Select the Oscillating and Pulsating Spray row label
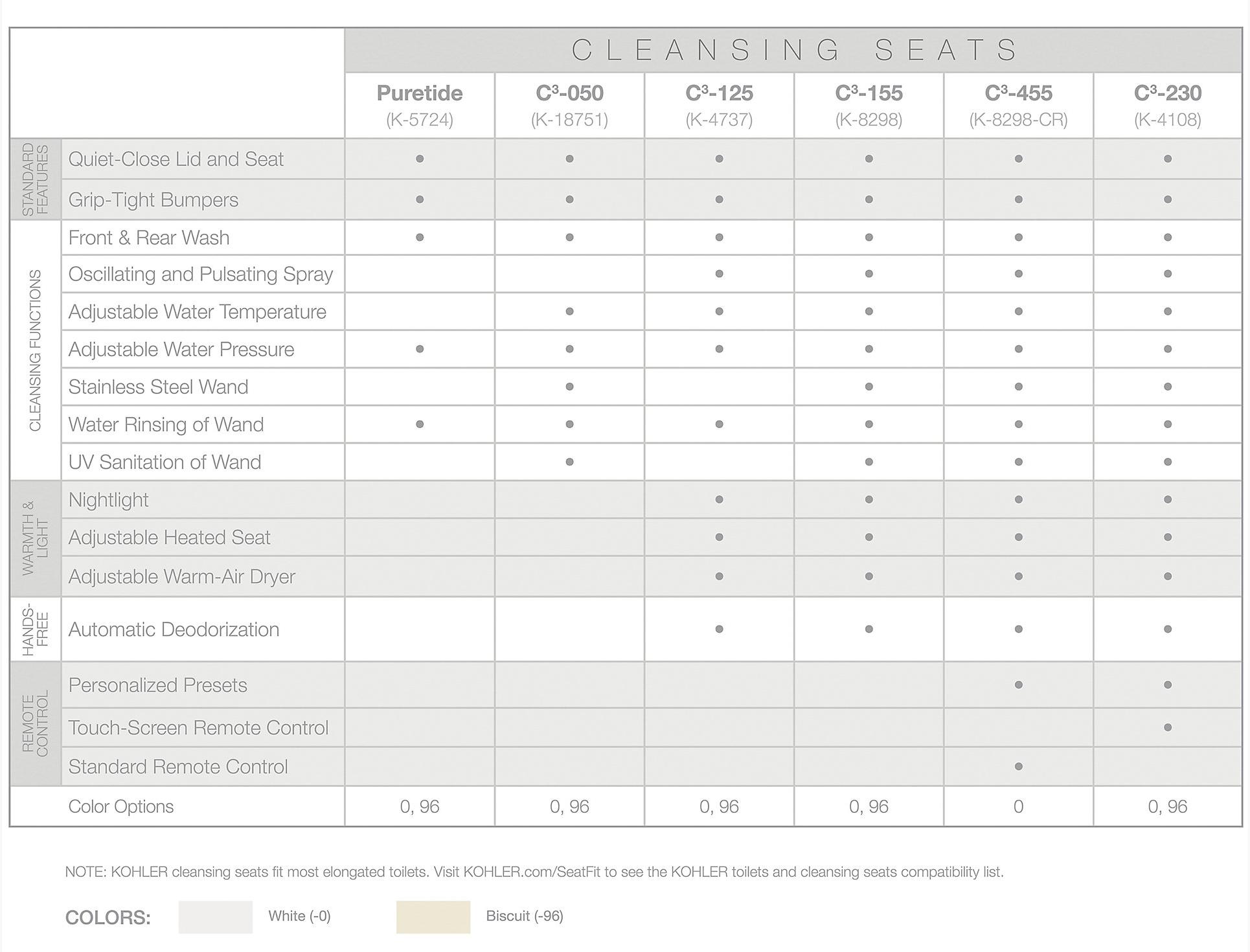Viewport: 1250px width, 952px height. click(201, 274)
